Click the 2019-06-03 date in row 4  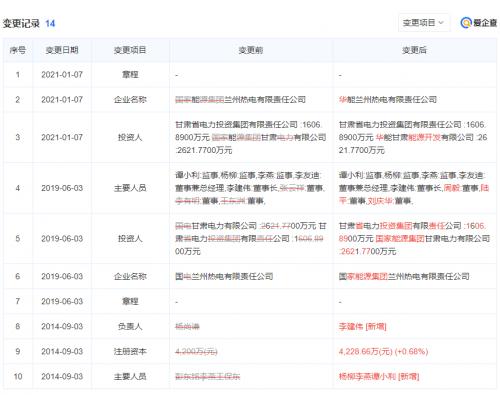[x=62, y=188]
